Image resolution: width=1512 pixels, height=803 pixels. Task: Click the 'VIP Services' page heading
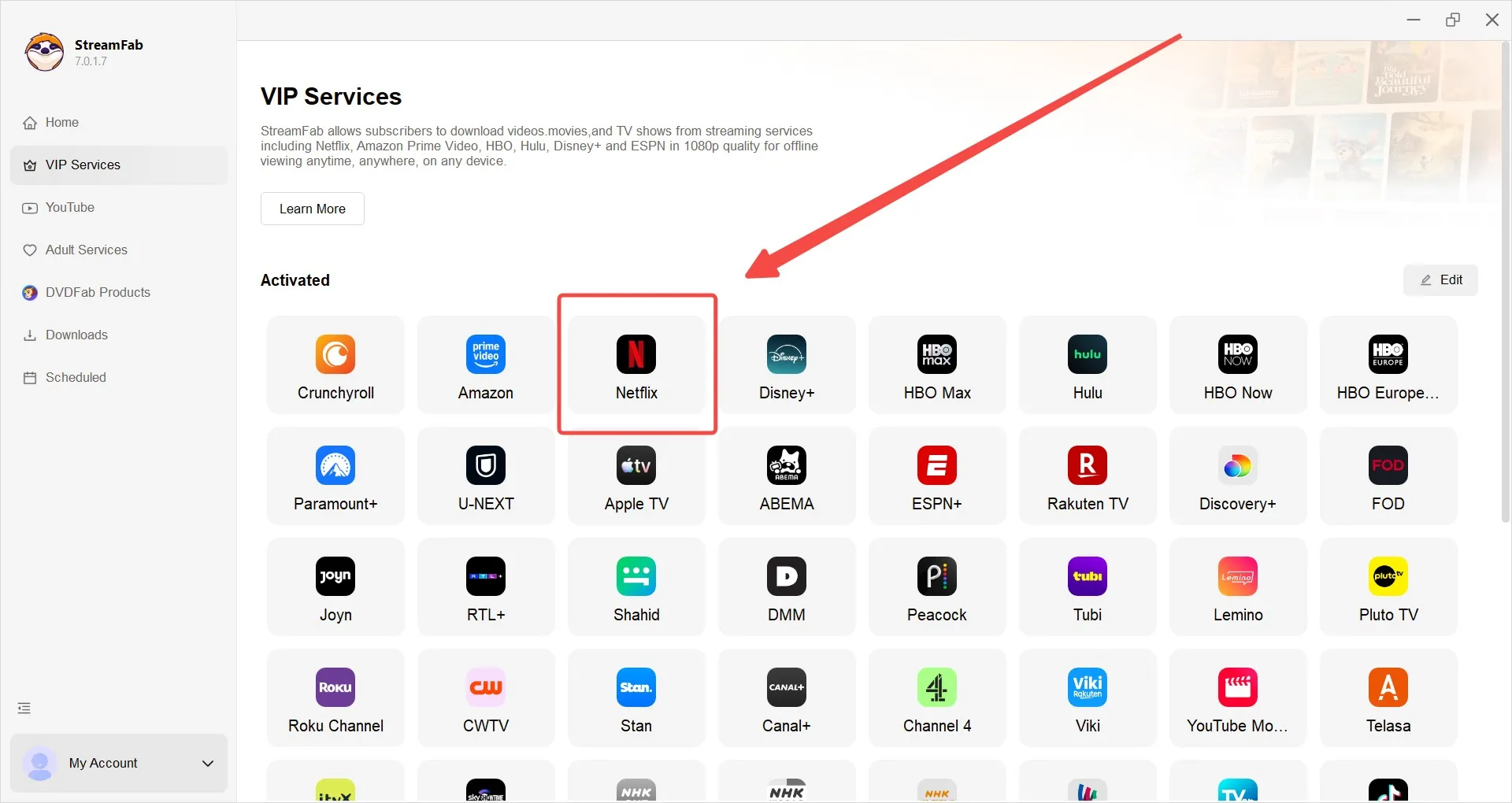point(331,96)
